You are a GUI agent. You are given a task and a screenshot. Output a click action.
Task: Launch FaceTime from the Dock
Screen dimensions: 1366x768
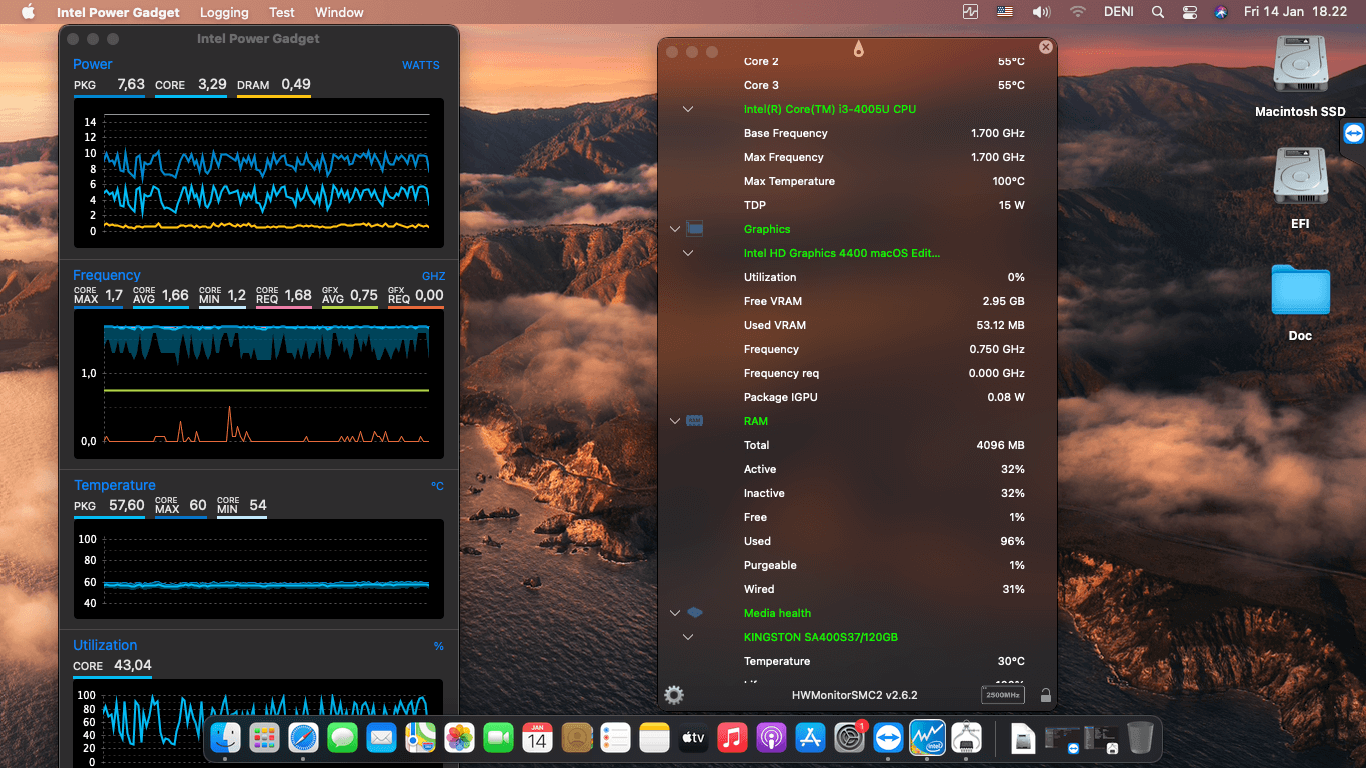coord(498,738)
